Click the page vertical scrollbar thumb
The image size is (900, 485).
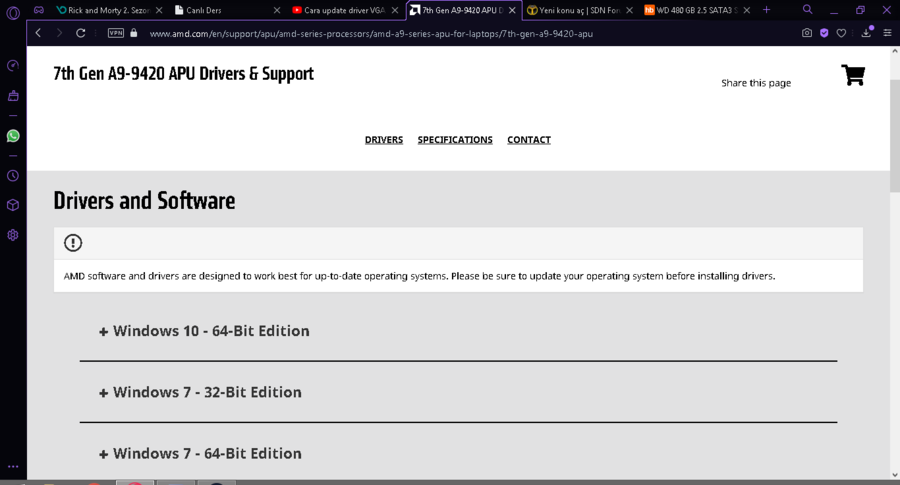coord(894,135)
